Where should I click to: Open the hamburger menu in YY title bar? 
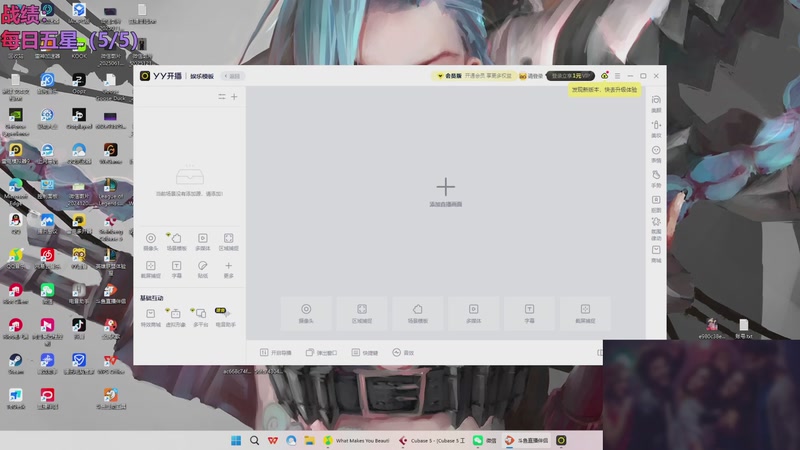coord(617,76)
